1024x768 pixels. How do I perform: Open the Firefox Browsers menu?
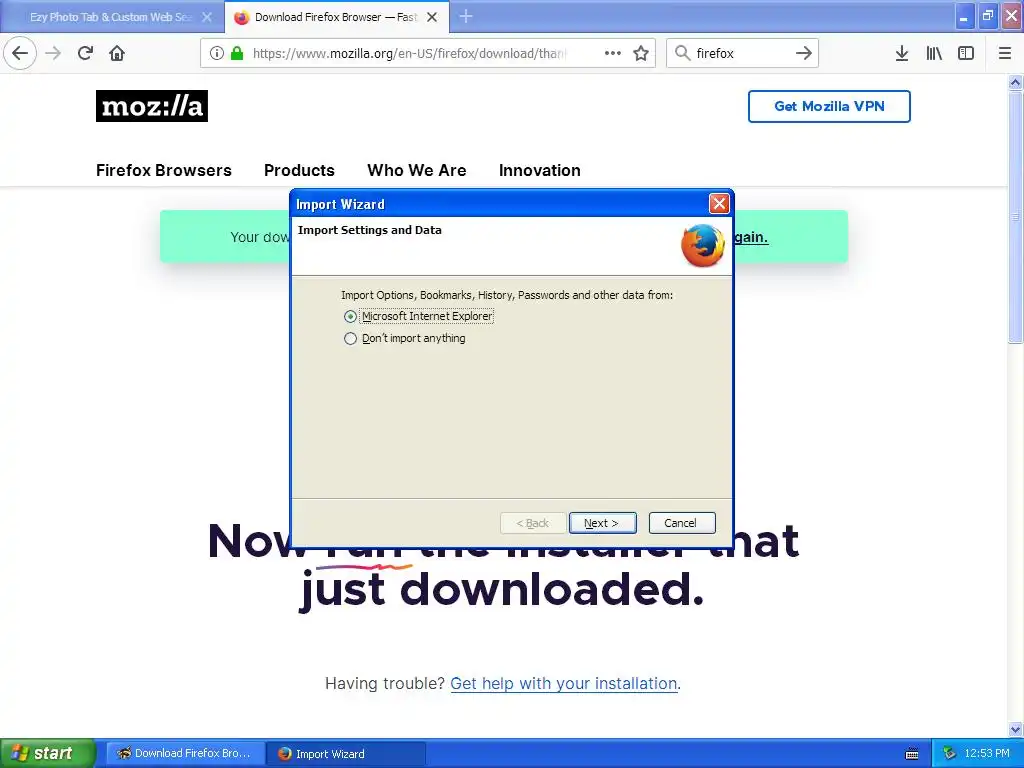[x=164, y=170]
